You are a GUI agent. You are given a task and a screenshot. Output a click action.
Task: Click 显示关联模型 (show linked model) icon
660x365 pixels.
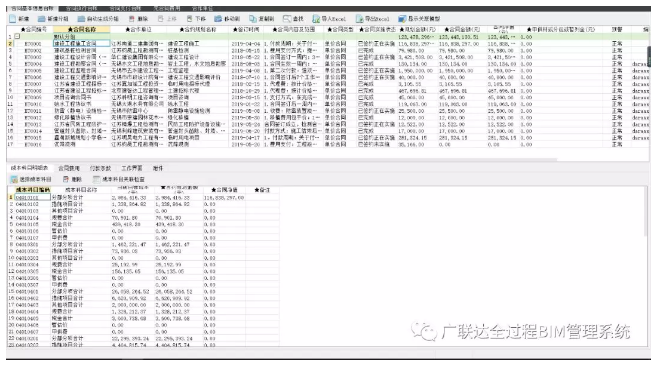point(402,19)
